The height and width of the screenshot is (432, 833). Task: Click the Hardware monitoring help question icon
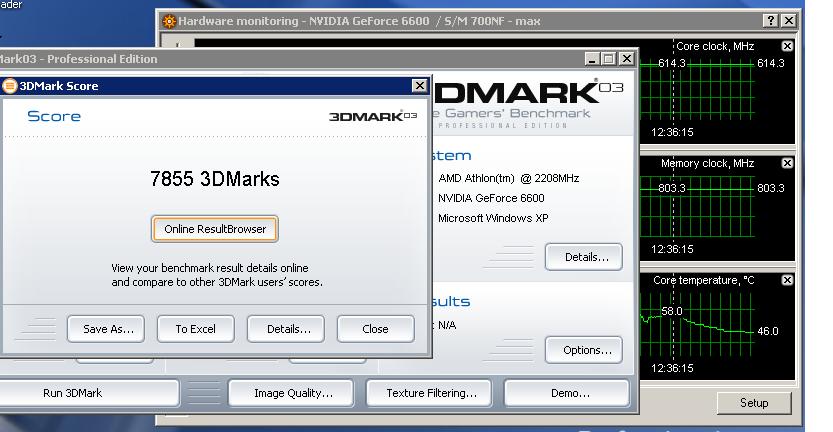pos(770,21)
